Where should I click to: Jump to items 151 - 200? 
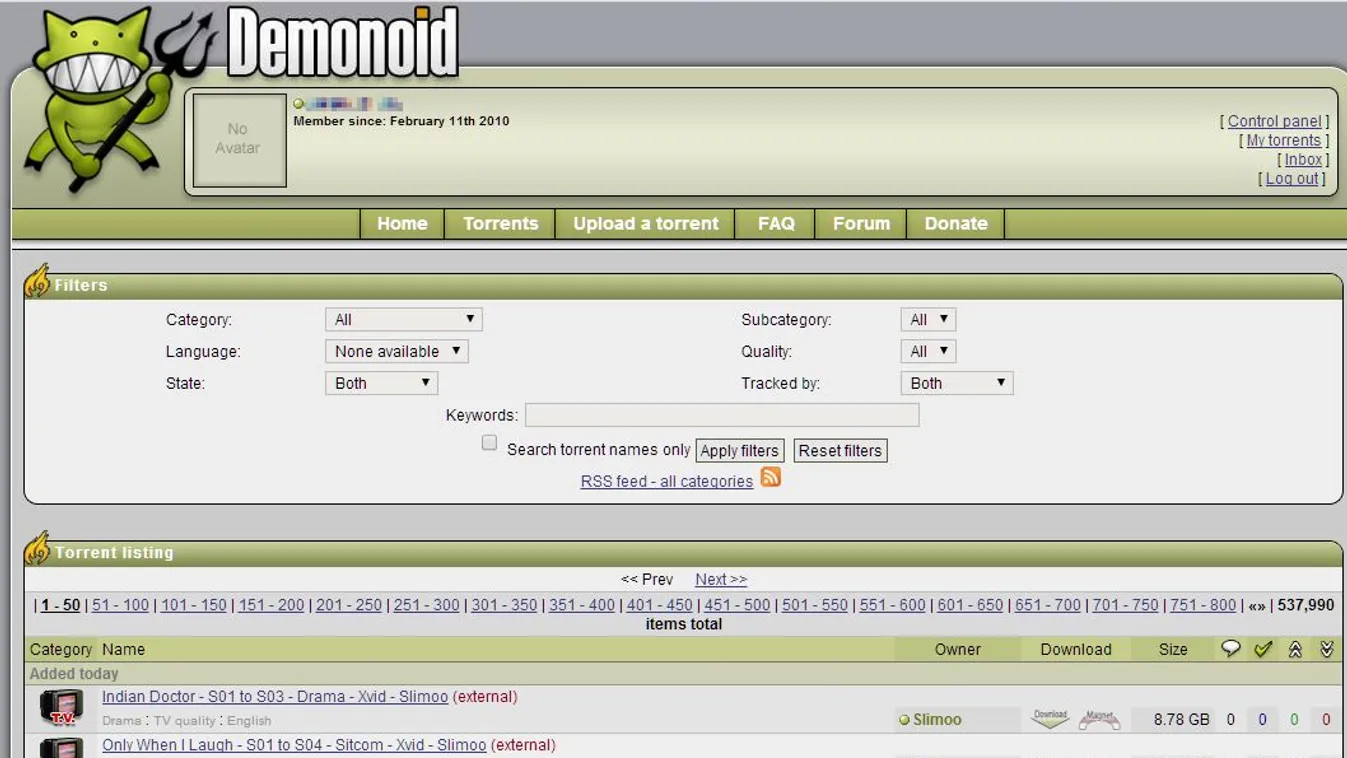tap(271, 605)
